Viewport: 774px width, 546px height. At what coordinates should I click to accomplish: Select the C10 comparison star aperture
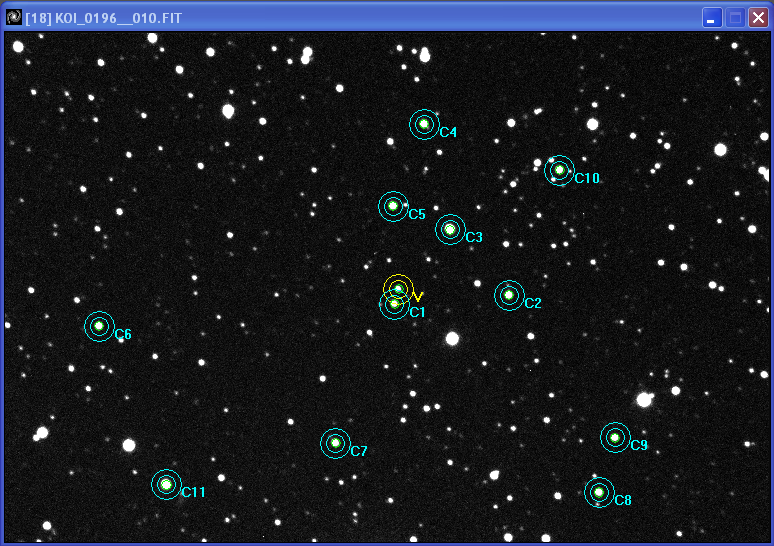click(x=559, y=170)
